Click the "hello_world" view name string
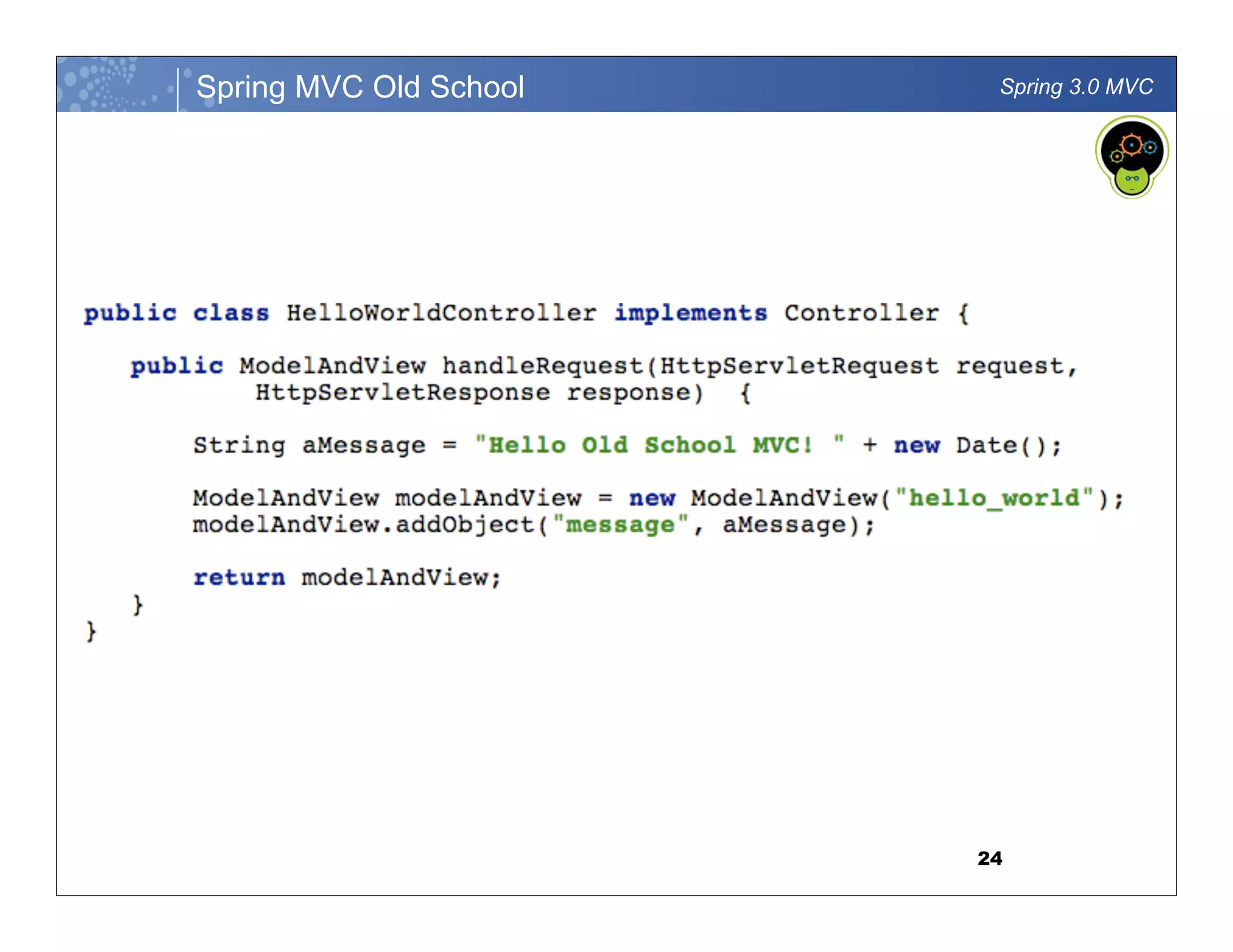1233x952 pixels. pyautogui.click(x=993, y=498)
